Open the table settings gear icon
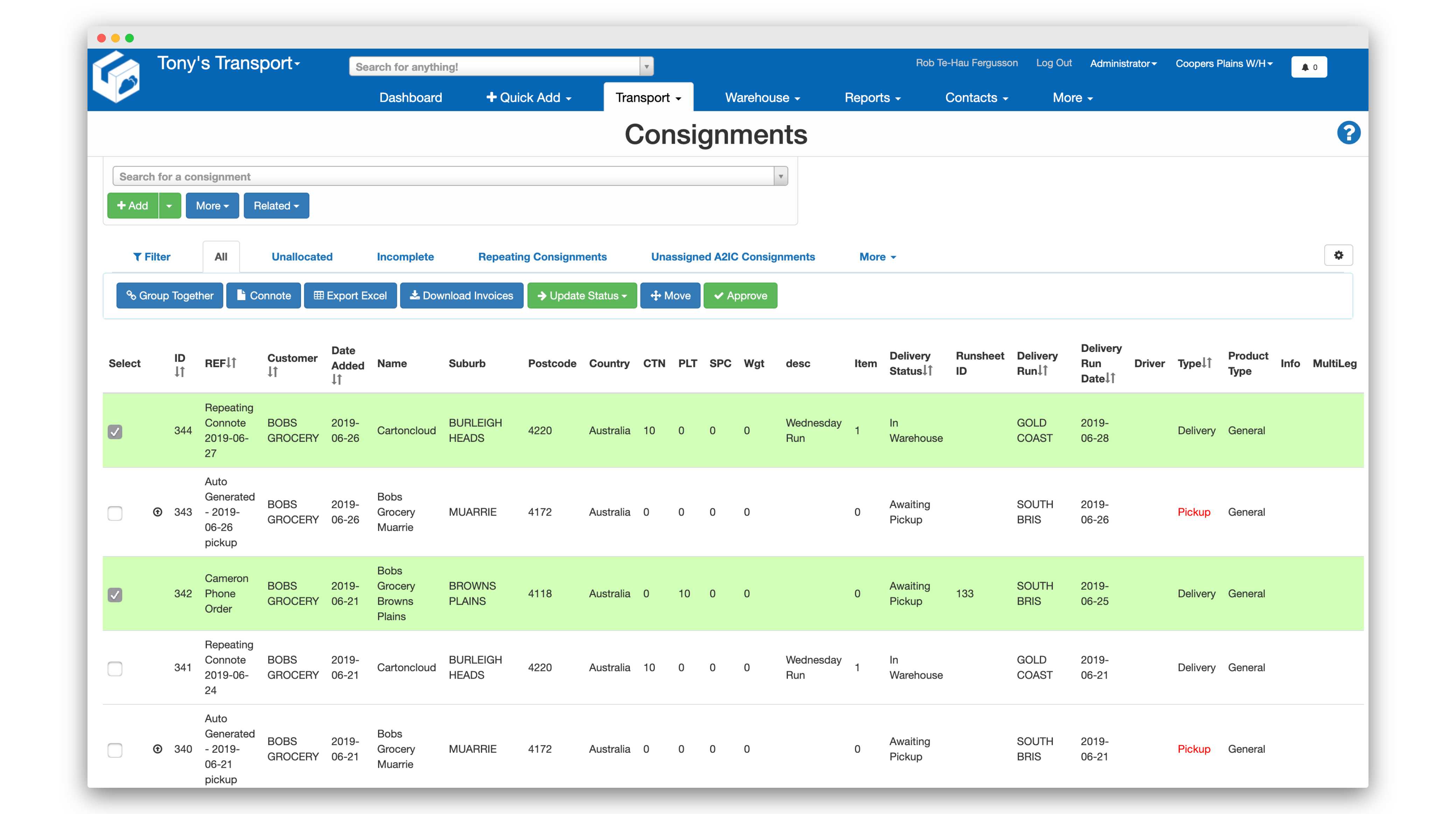The height and width of the screenshot is (814, 1456). pyautogui.click(x=1338, y=255)
